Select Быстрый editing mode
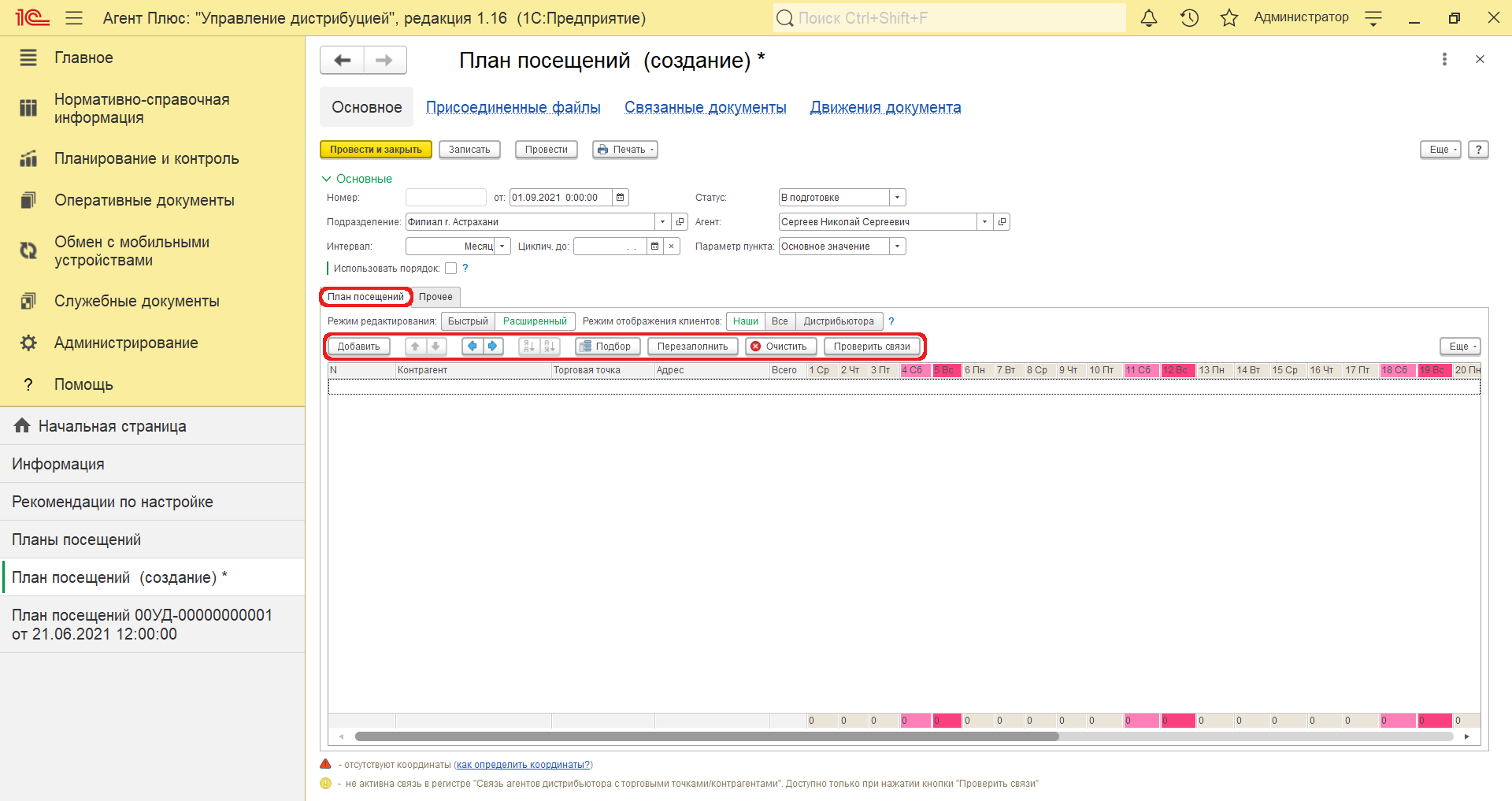Viewport: 1512px width, 801px height. (x=468, y=321)
